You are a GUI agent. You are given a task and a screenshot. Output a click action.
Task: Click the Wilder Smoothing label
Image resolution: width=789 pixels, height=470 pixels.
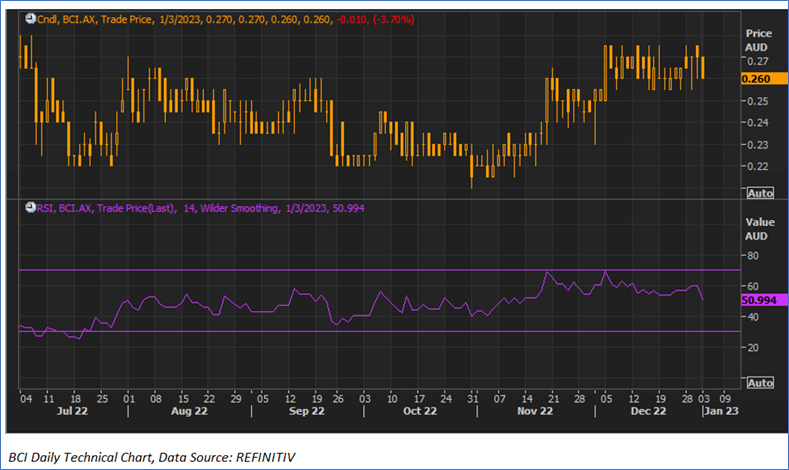239,208
